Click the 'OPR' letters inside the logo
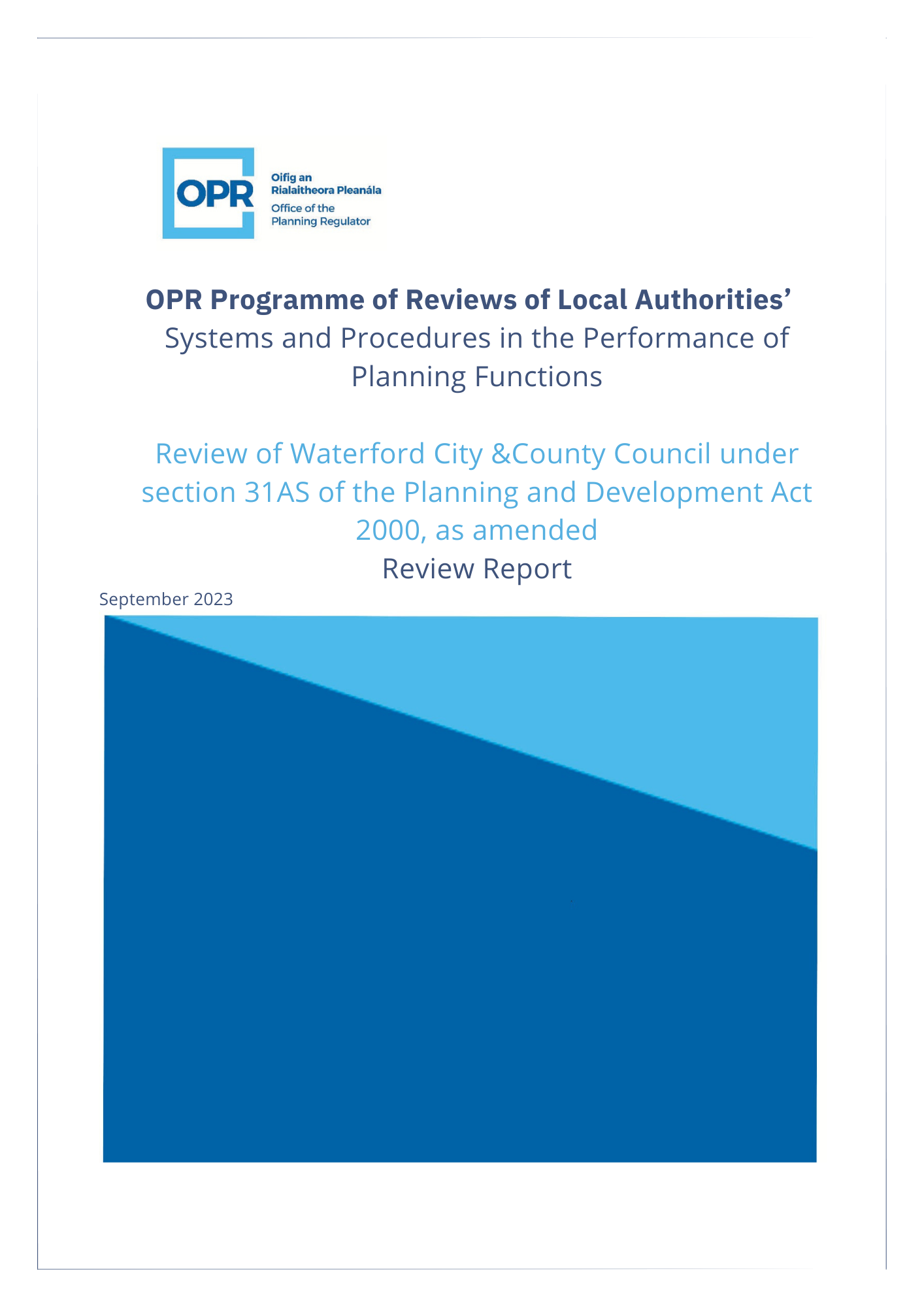This screenshot has width=924, height=1307. [x=215, y=193]
